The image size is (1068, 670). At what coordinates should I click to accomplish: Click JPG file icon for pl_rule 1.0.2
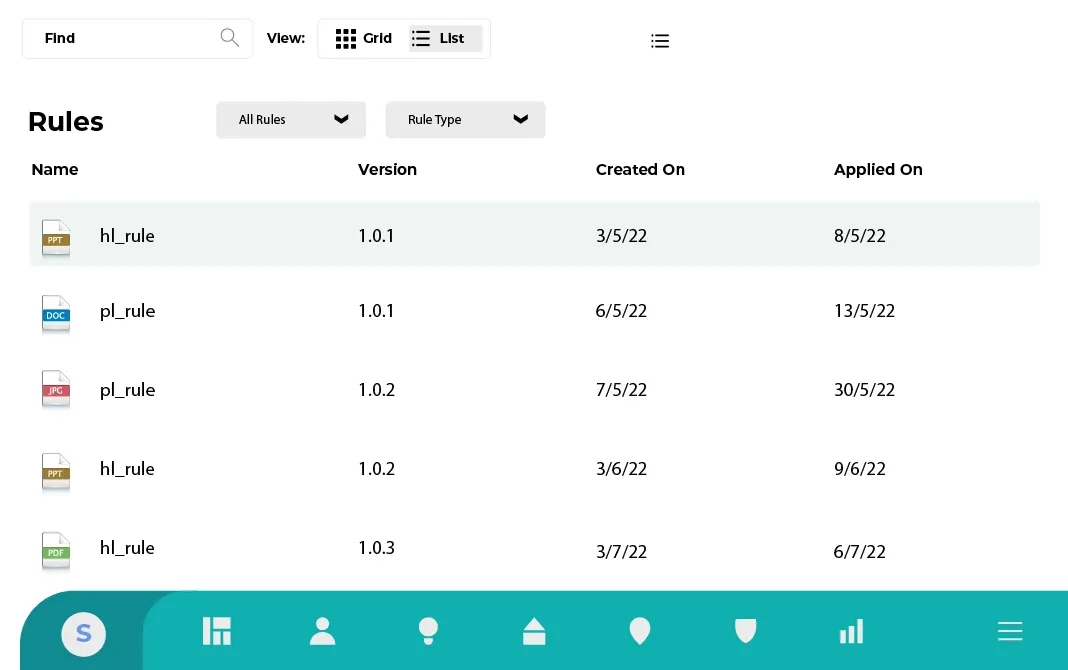pyautogui.click(x=56, y=389)
